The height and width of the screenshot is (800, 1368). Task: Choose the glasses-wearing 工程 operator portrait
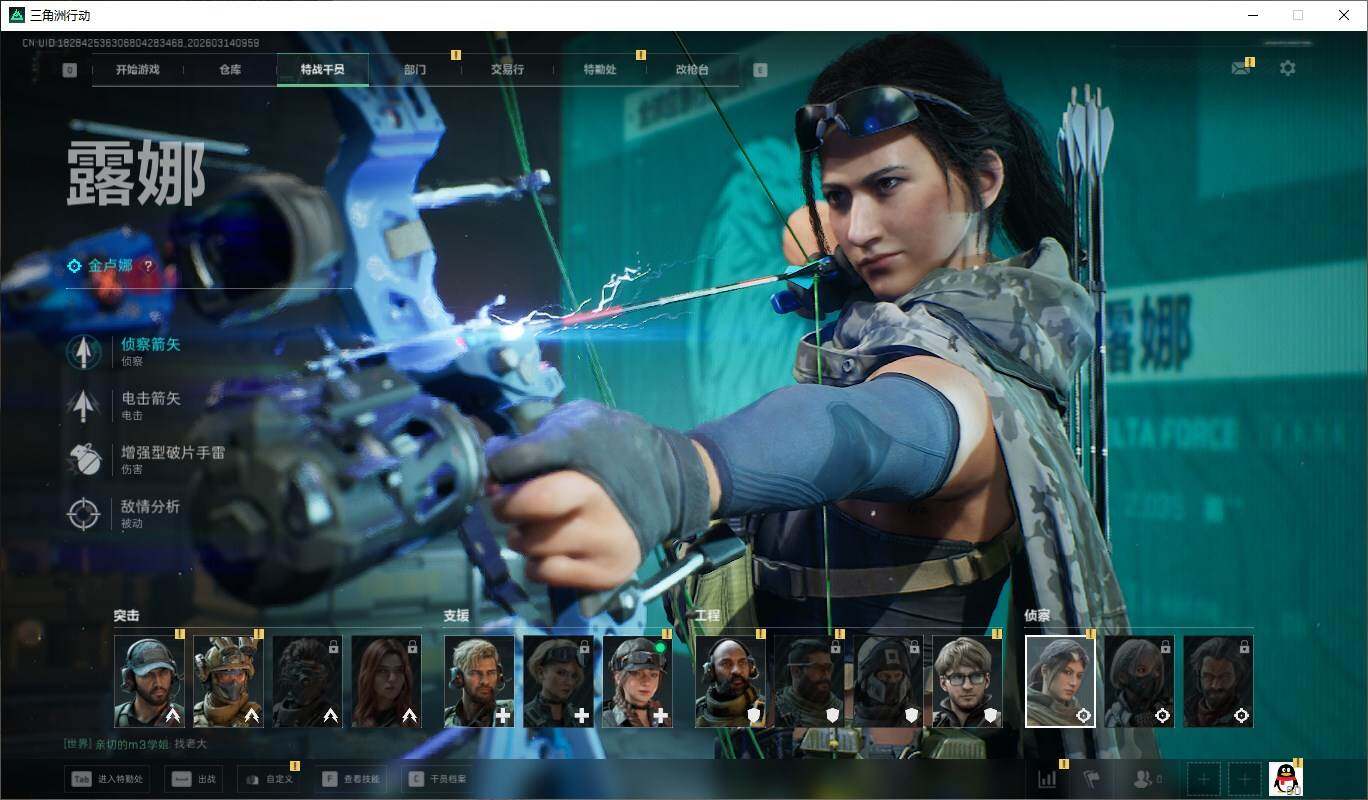pos(967,681)
